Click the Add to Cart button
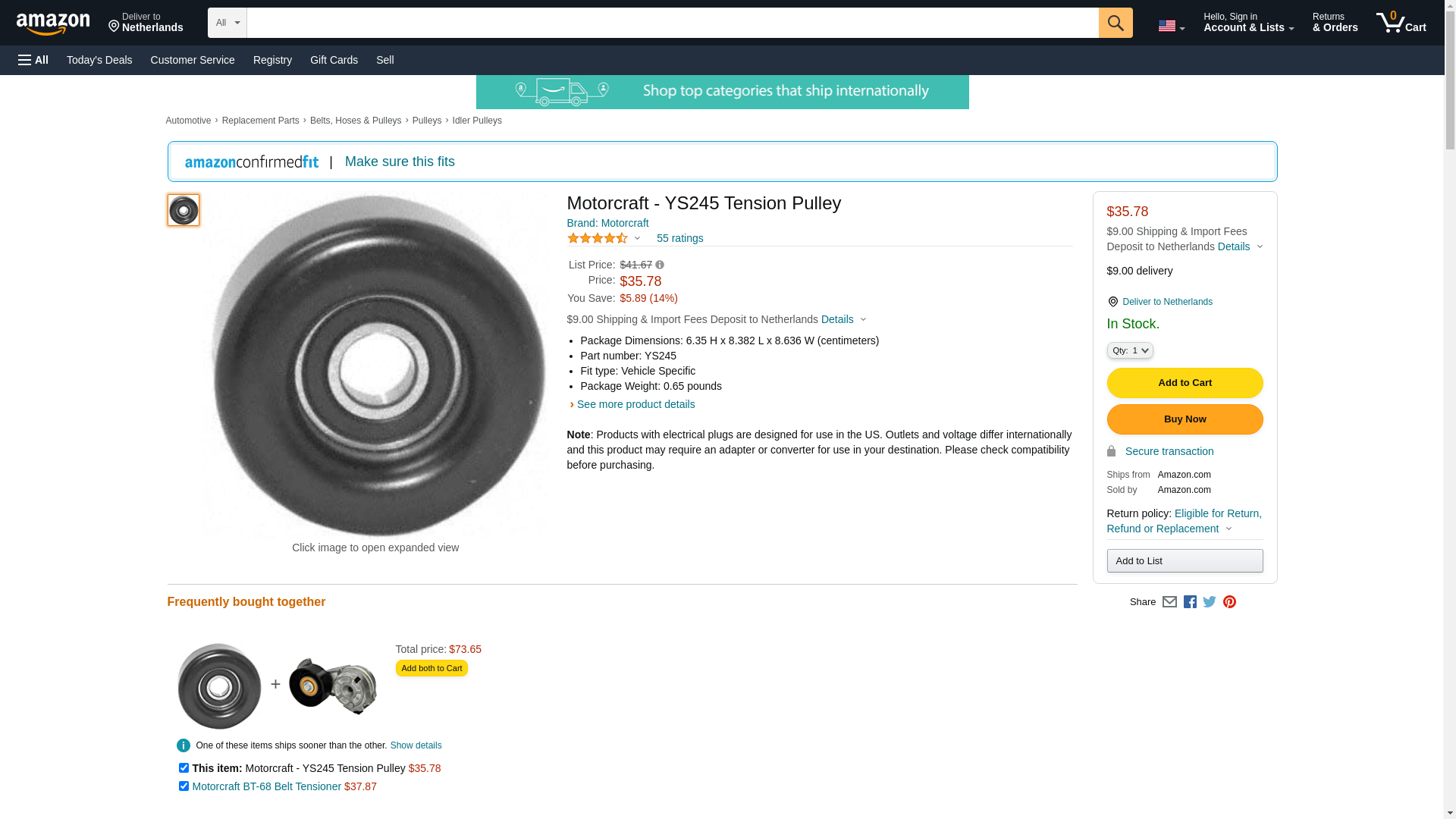This screenshot has height=819, width=1456. pos(1185,383)
